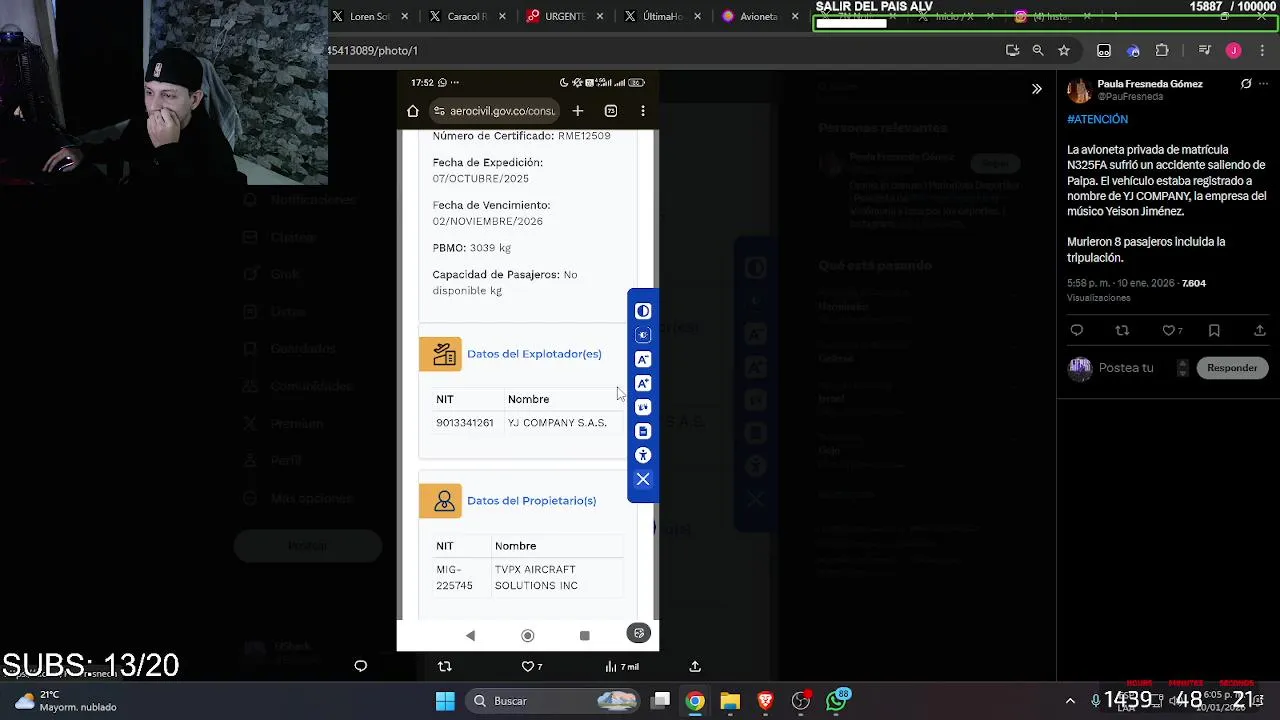Image resolution: width=1280 pixels, height=720 pixels.
Task: Close the Caracol browser tab
Action: pyautogui.click(x=502, y=16)
